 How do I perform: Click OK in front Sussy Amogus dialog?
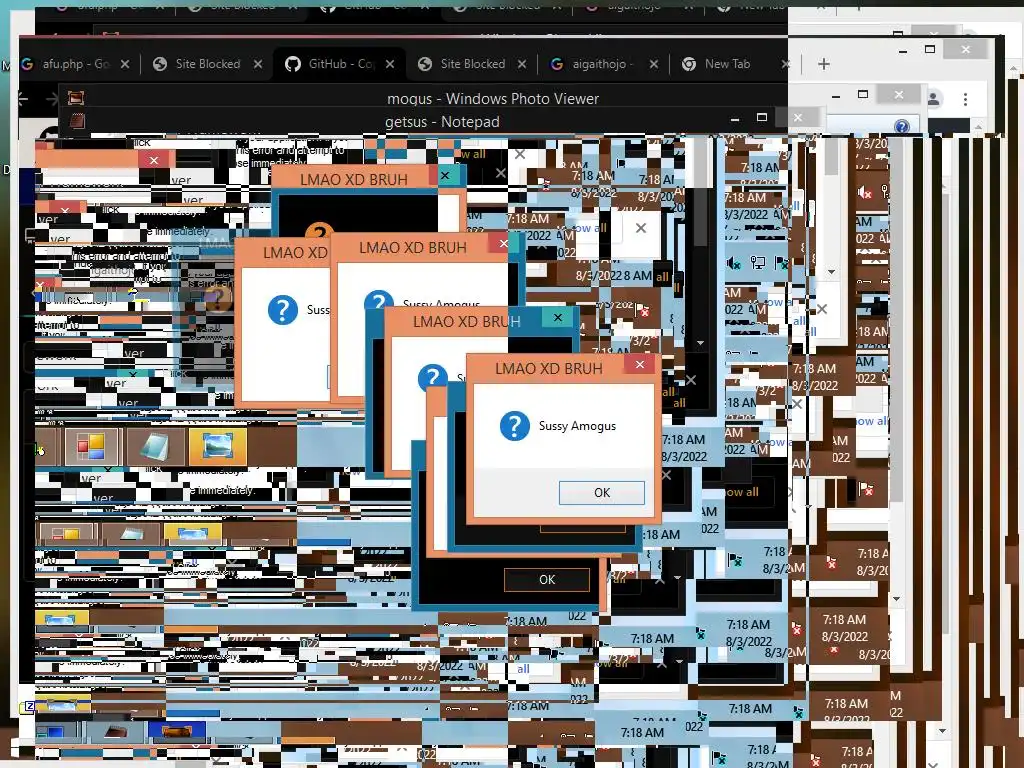601,492
